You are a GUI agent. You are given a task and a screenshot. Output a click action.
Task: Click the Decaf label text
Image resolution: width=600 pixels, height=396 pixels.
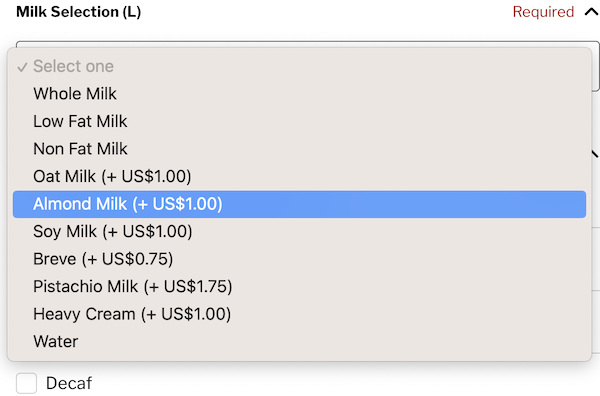[69, 383]
